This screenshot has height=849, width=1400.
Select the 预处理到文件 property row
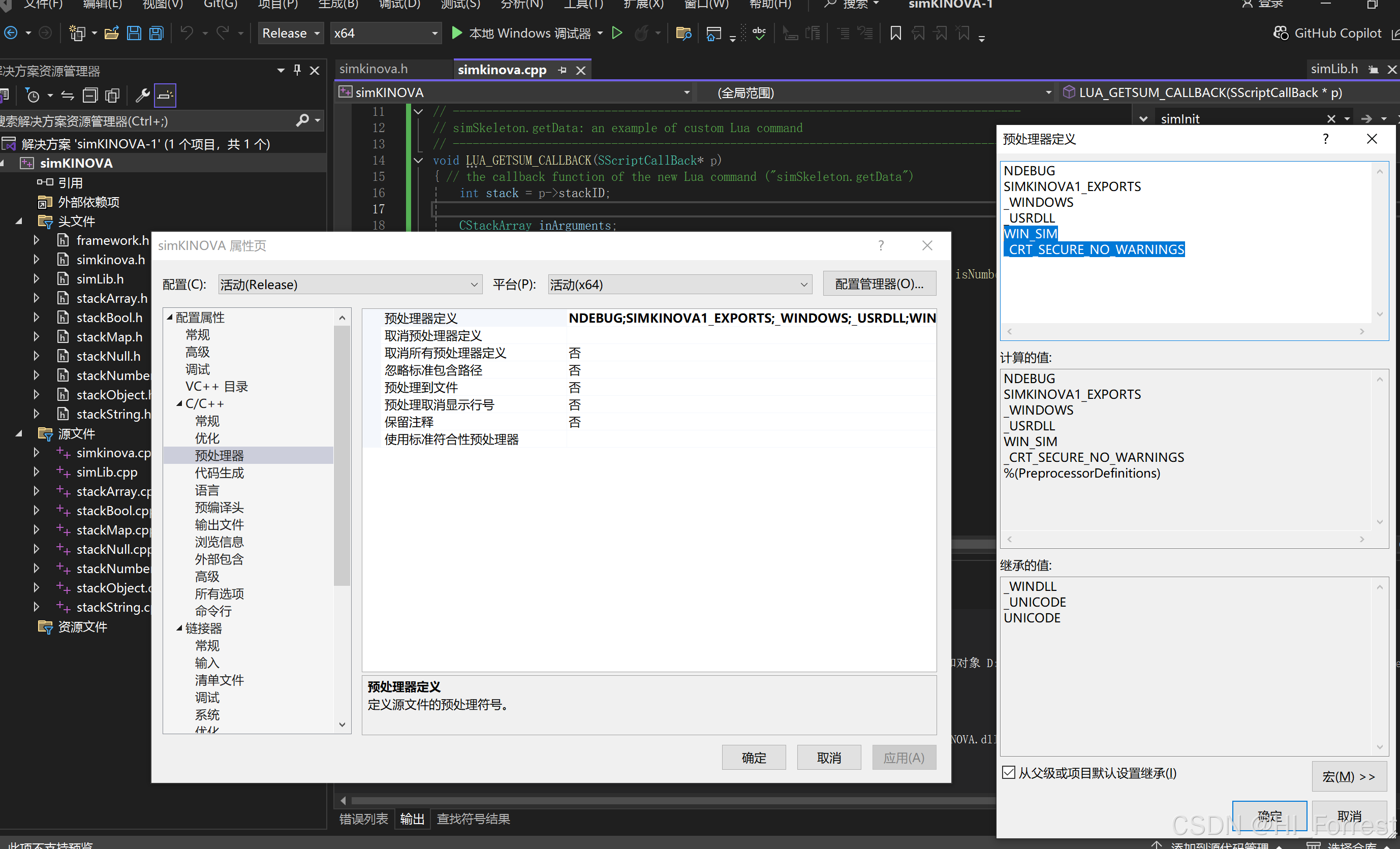click(x=649, y=388)
